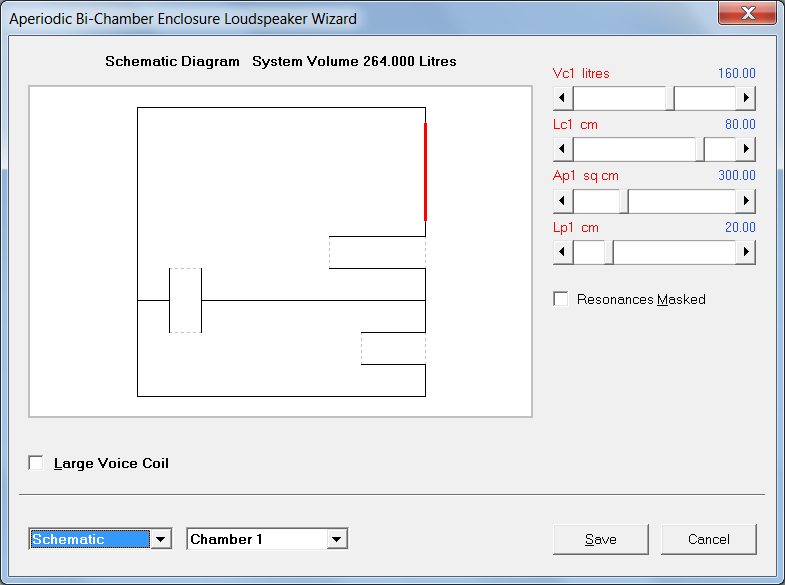The height and width of the screenshot is (585, 785).
Task: Decrease Ap1 sq cm with left arrow
Action: pyautogui.click(x=563, y=201)
